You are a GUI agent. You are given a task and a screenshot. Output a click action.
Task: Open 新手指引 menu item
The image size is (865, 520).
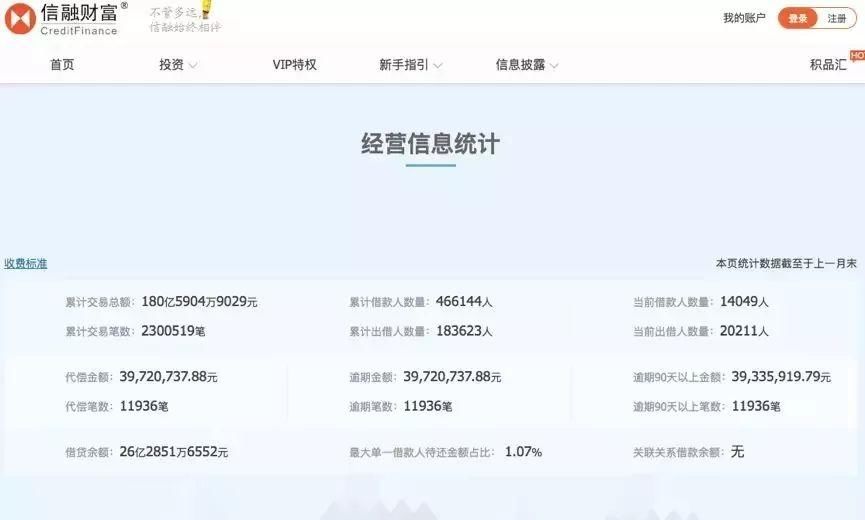(x=404, y=65)
